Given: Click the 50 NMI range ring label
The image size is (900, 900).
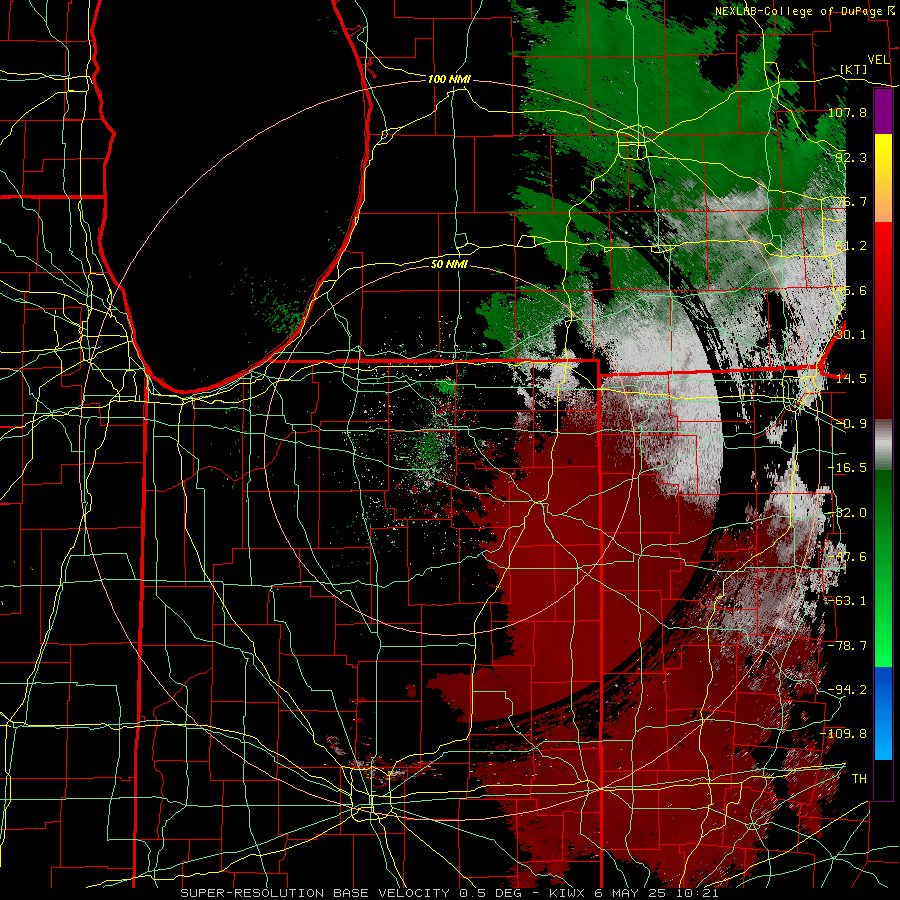Looking at the screenshot, I should 449,264.
